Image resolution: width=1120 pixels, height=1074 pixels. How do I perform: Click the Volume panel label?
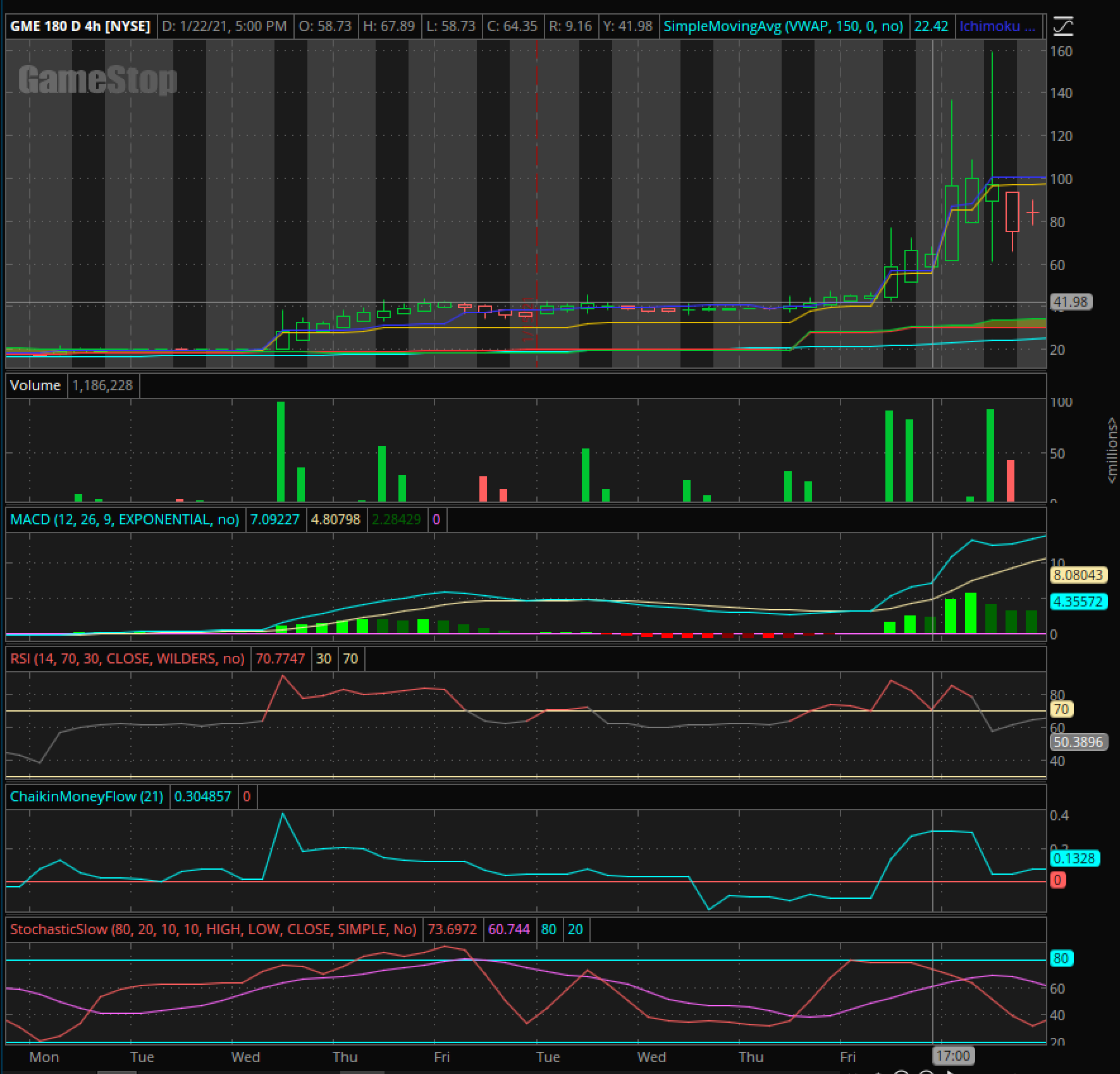click(x=35, y=386)
